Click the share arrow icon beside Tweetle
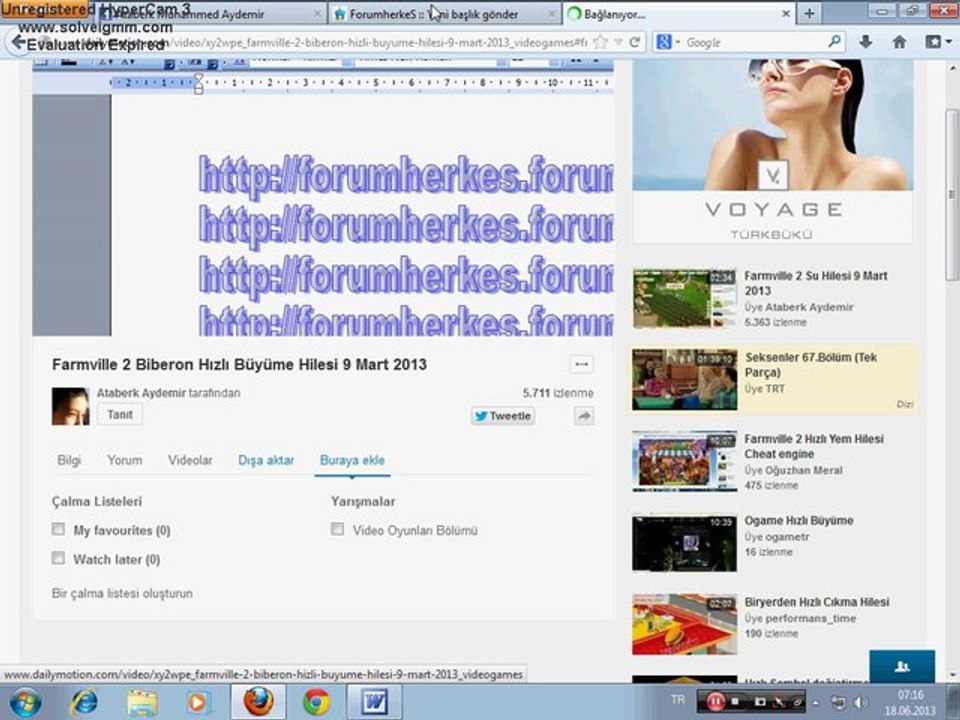The height and width of the screenshot is (720, 960). pyautogui.click(x=584, y=416)
